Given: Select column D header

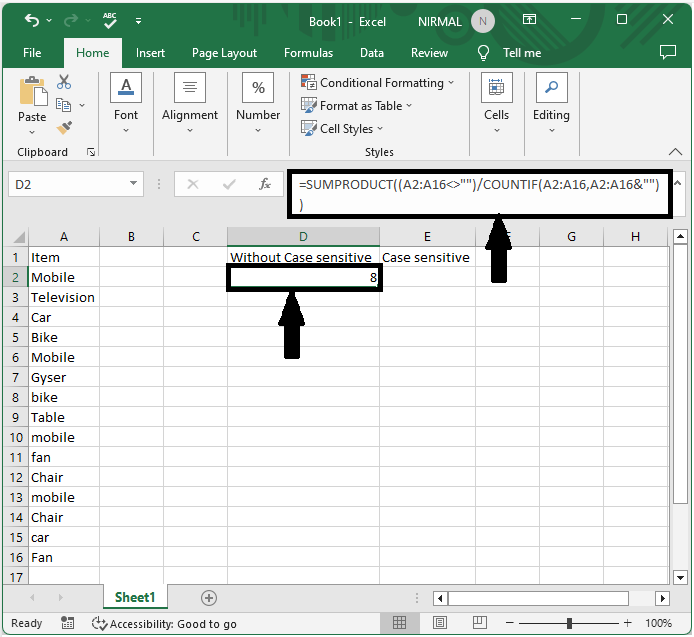Looking at the screenshot, I should click(x=303, y=237).
